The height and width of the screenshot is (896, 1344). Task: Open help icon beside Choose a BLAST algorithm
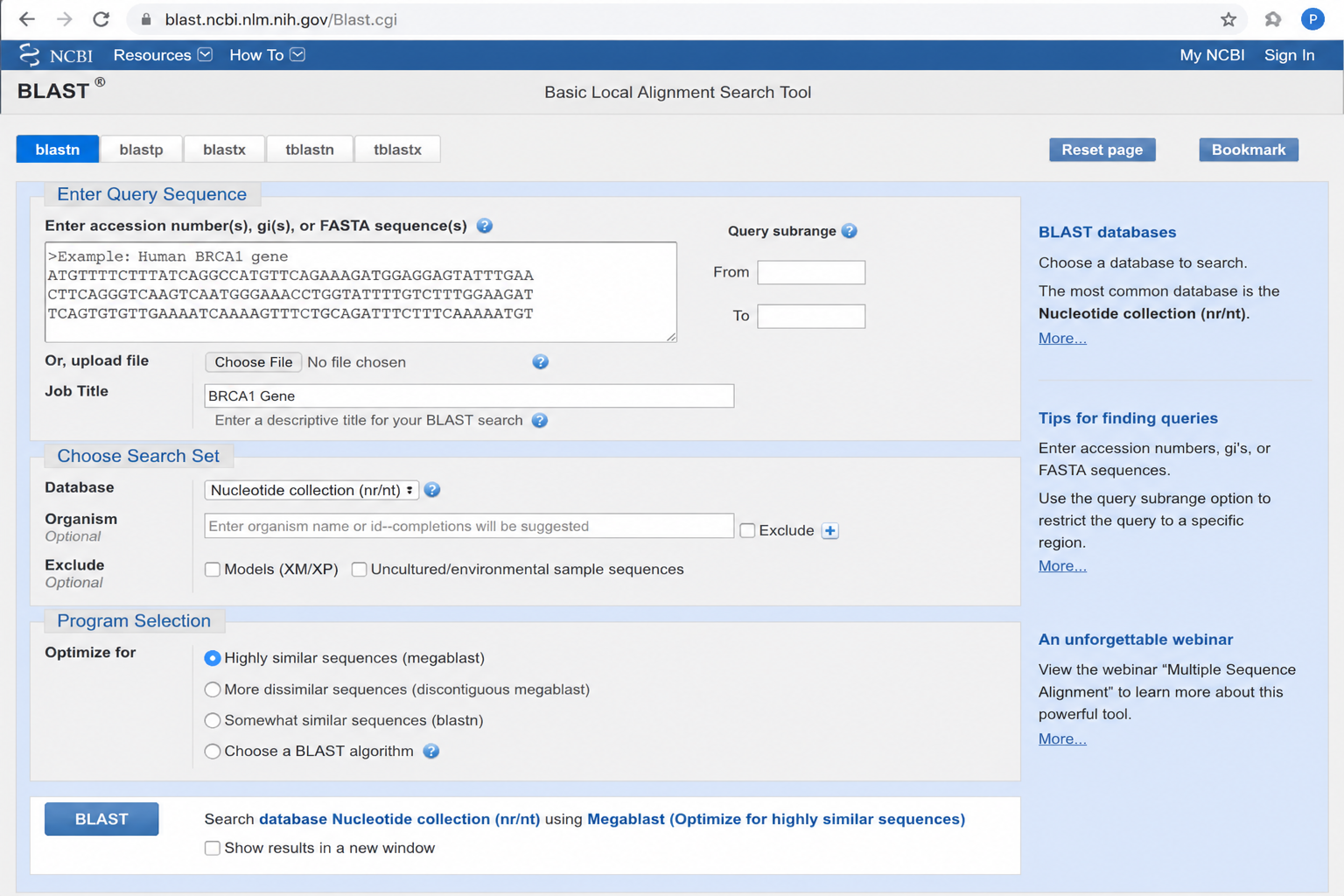[x=431, y=752]
